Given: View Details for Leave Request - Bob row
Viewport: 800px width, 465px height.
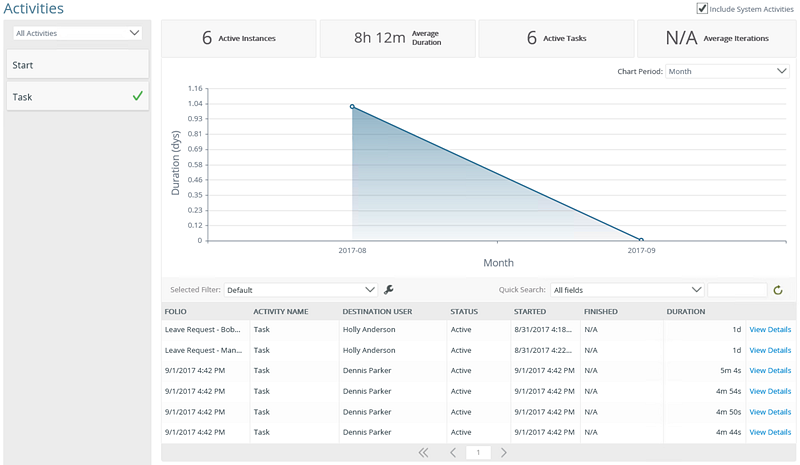Looking at the screenshot, I should pos(770,329).
